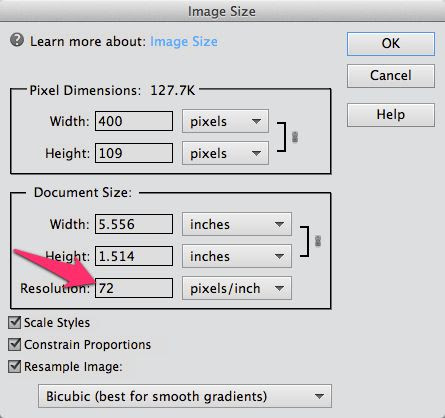This screenshot has width=445, height=418.
Task: Expand the document width inches dropdown
Action: (x=237, y=224)
